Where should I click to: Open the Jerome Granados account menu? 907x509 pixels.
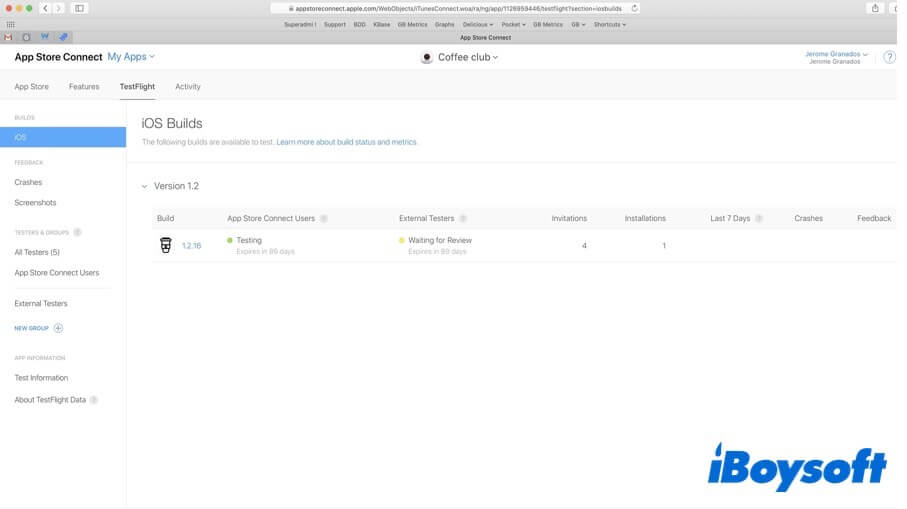836,54
